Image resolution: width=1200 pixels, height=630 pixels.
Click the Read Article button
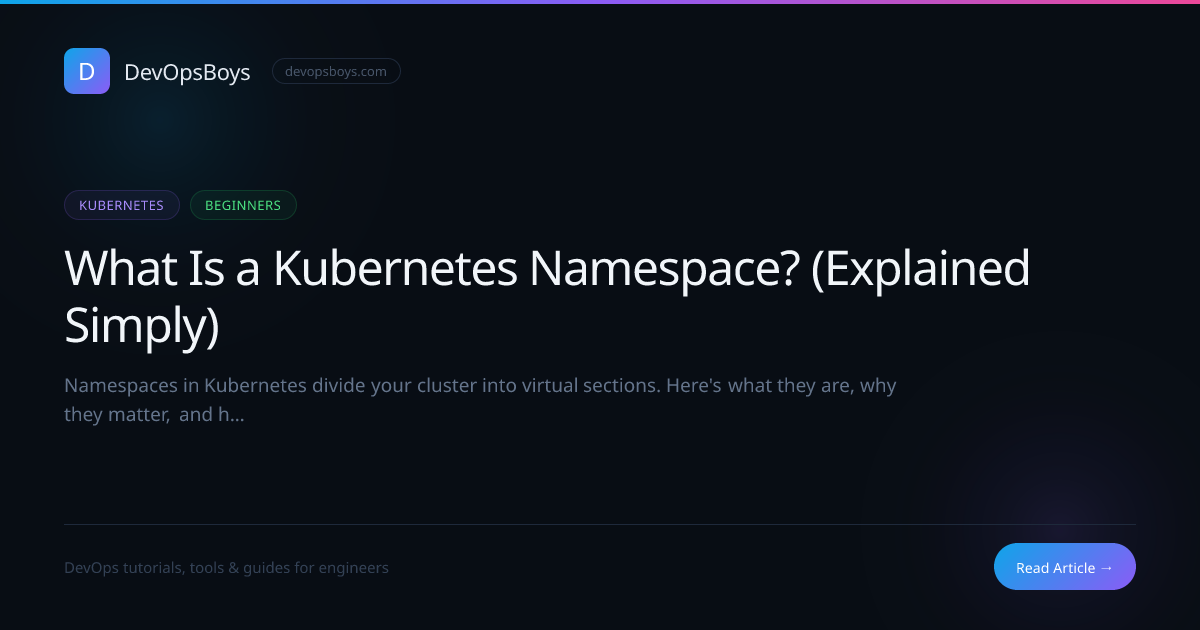1065,567
